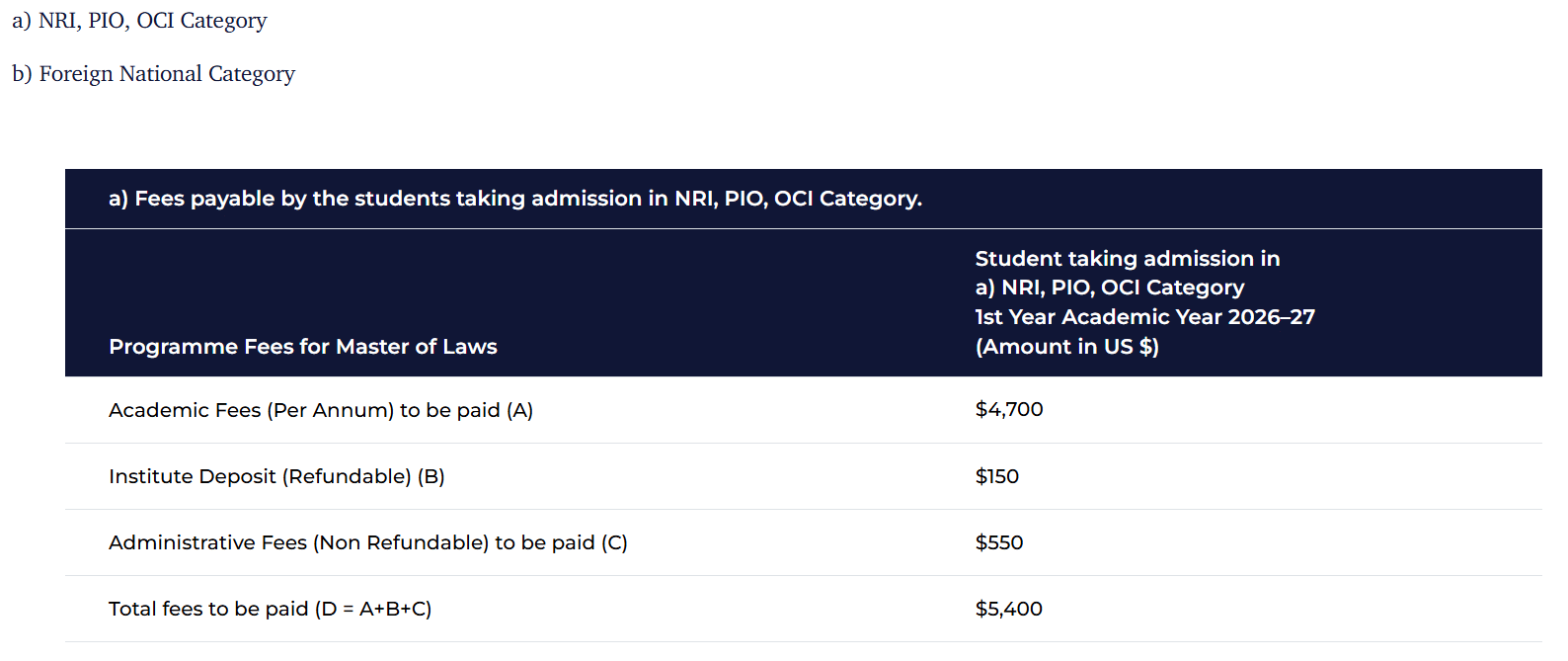This screenshot has width=1568, height=661.
Task: Click the '(A)' marker after Academic Fees
Action: tap(519, 410)
